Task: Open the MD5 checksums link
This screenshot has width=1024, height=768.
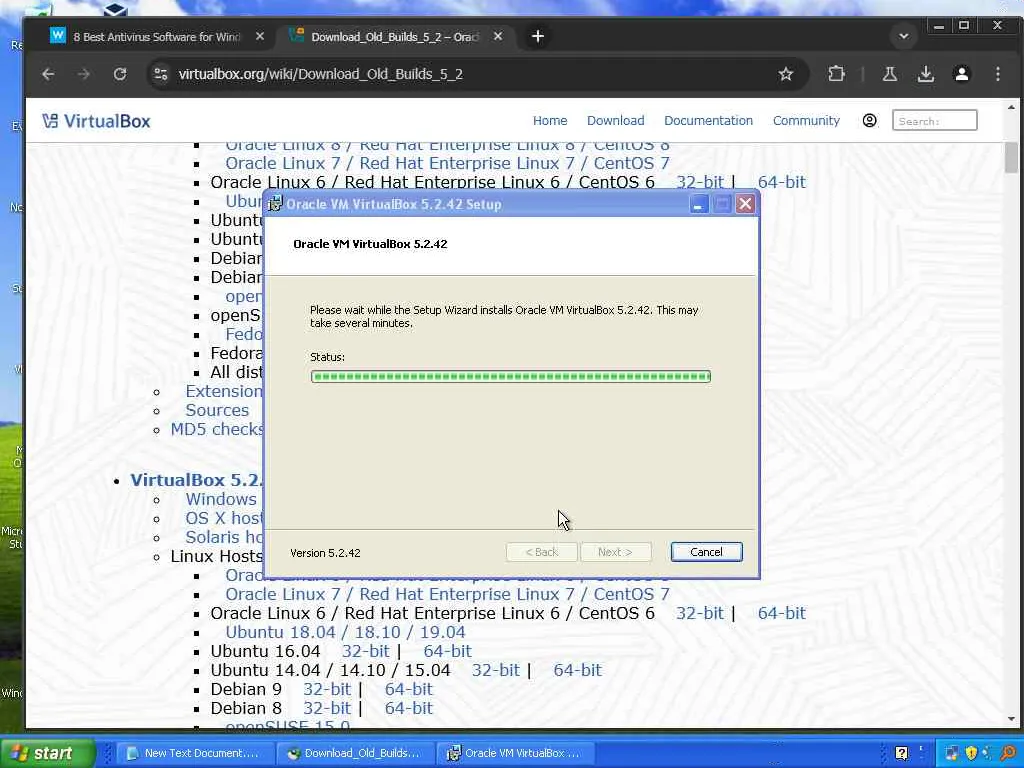Action: point(217,429)
